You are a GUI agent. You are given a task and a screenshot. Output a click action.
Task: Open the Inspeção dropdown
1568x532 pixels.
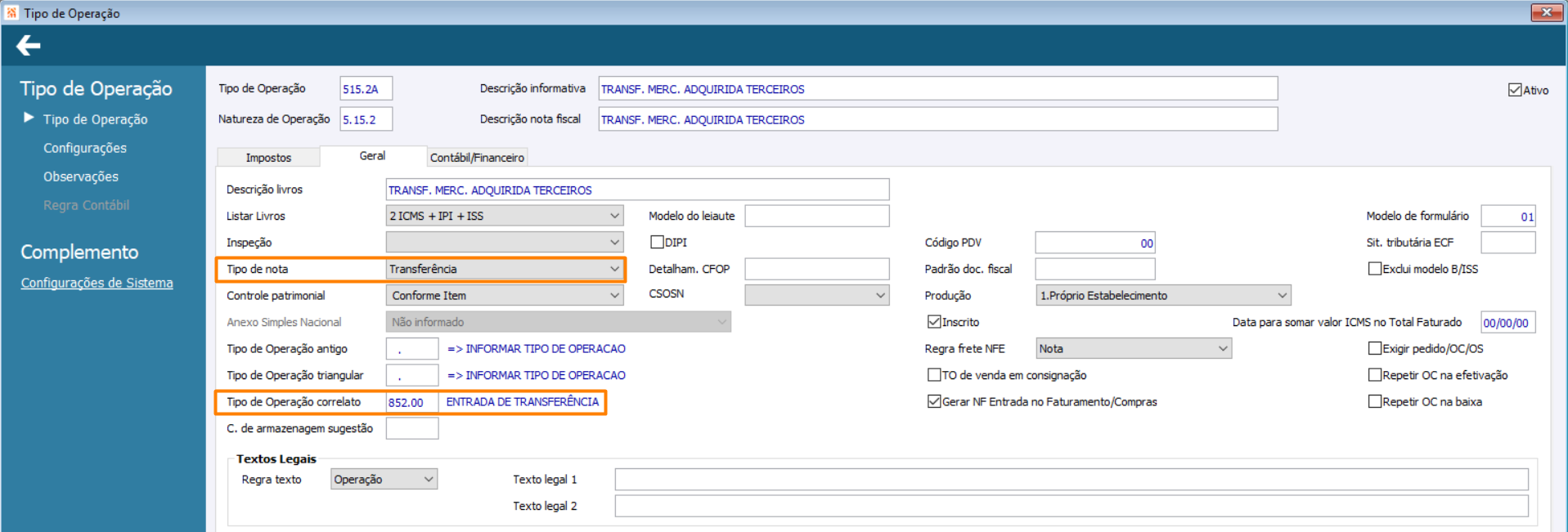pos(505,242)
